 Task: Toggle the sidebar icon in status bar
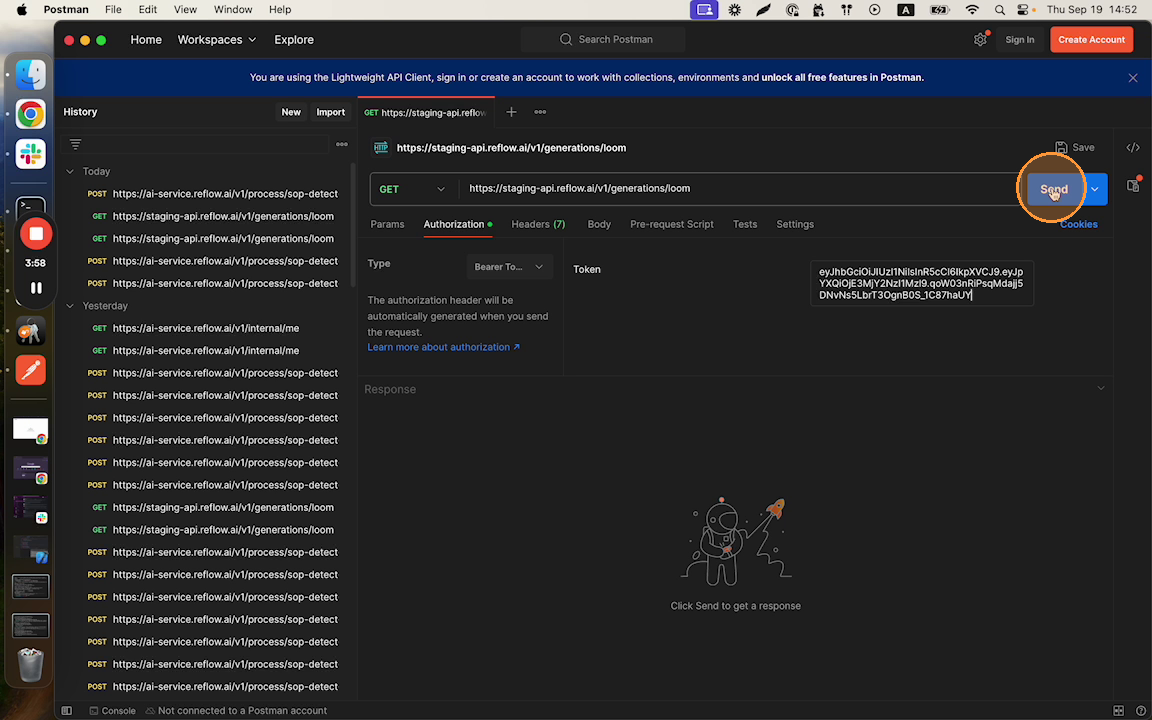[66, 710]
